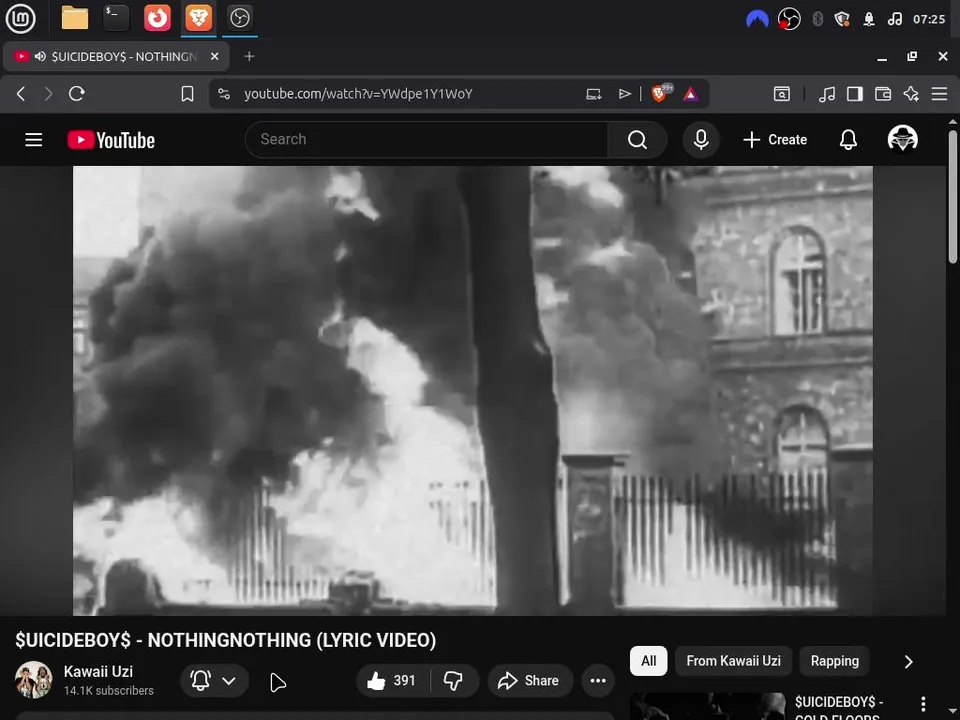Click the install app icon in address bar
This screenshot has height=720, width=960.
(593, 94)
